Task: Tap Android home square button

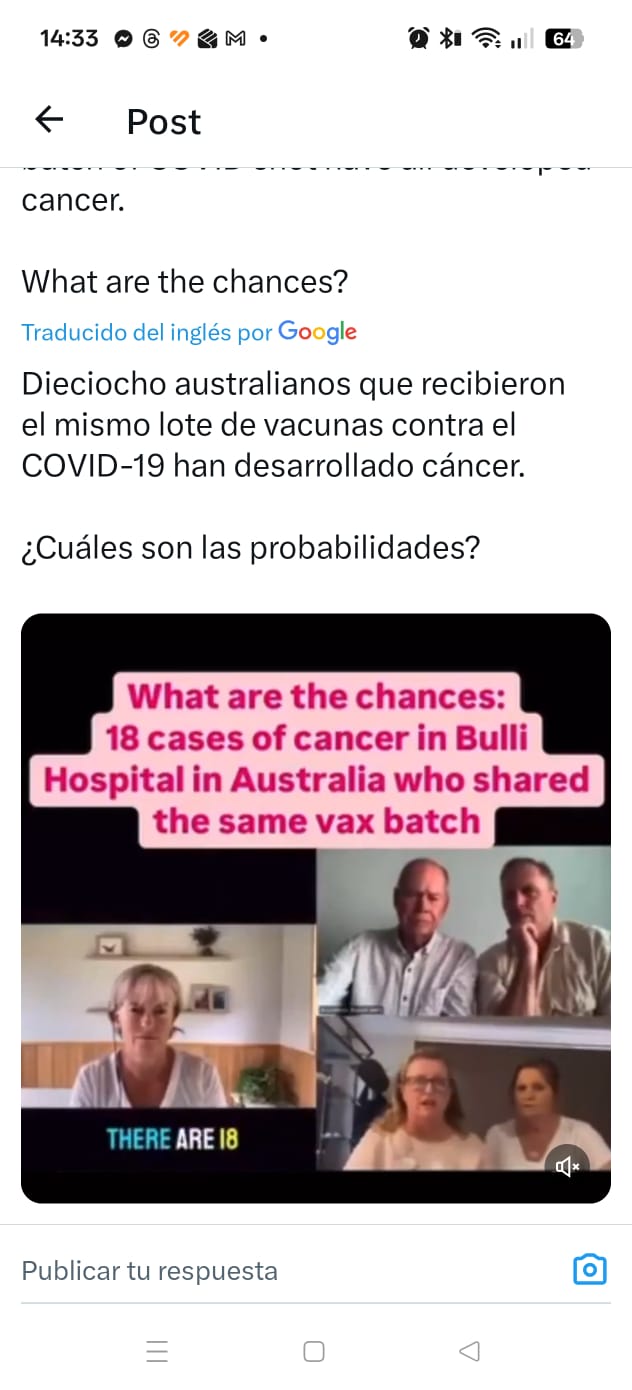Action: [314, 1351]
